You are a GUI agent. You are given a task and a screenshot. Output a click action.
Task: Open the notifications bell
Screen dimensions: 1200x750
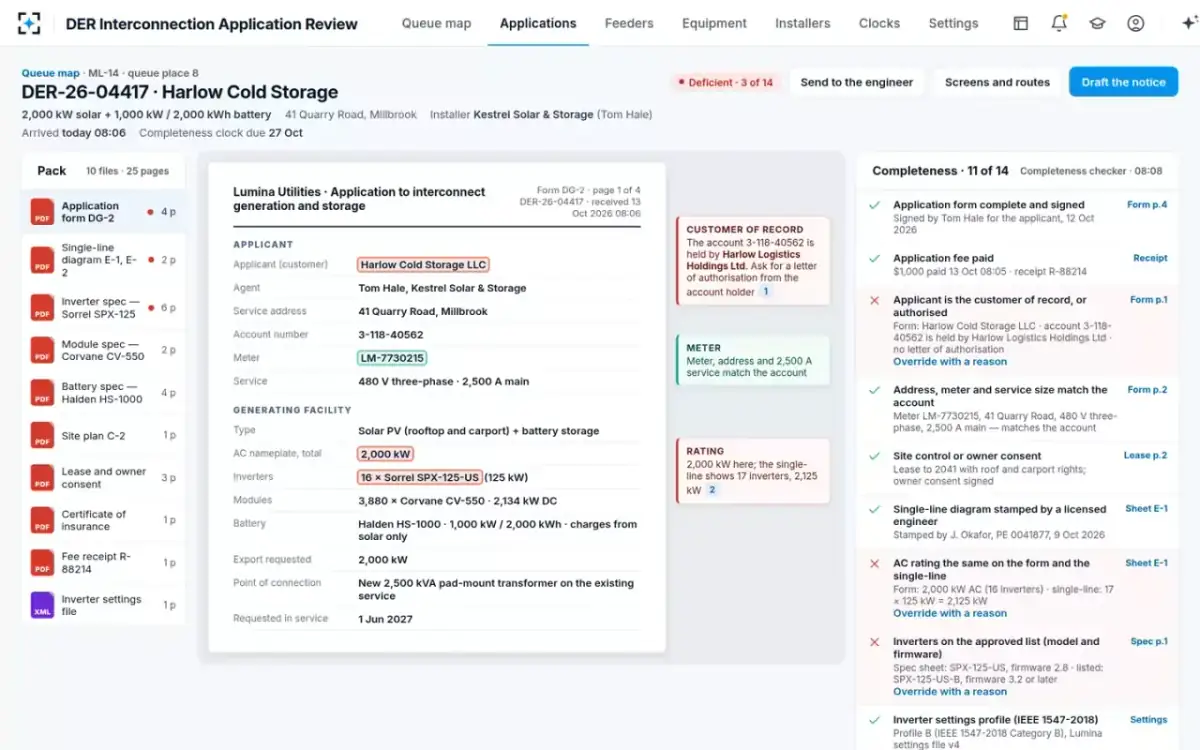[1059, 23]
